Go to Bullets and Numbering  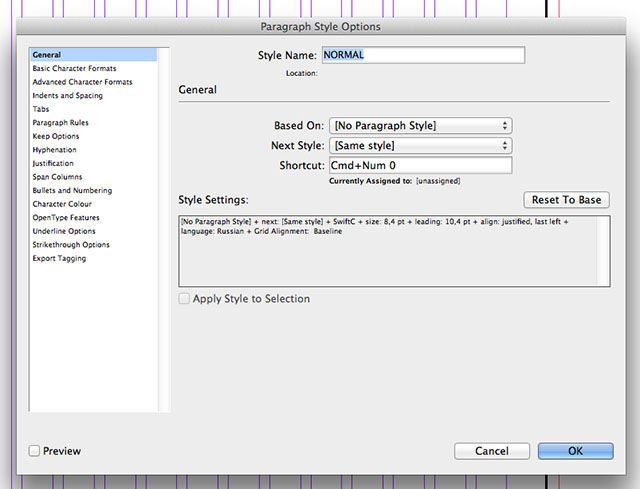[72, 190]
